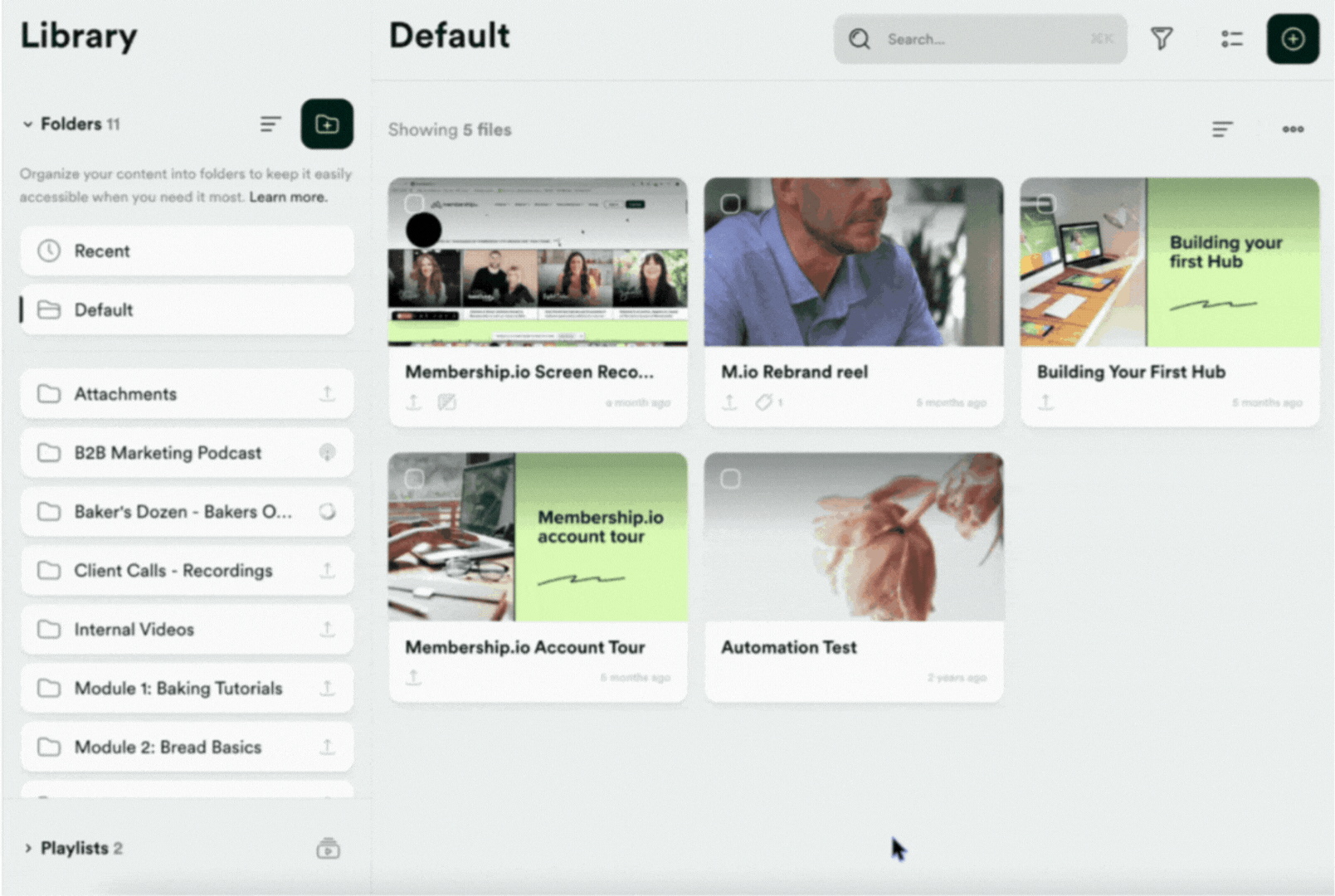Open the Attachments folder

[x=187, y=393]
